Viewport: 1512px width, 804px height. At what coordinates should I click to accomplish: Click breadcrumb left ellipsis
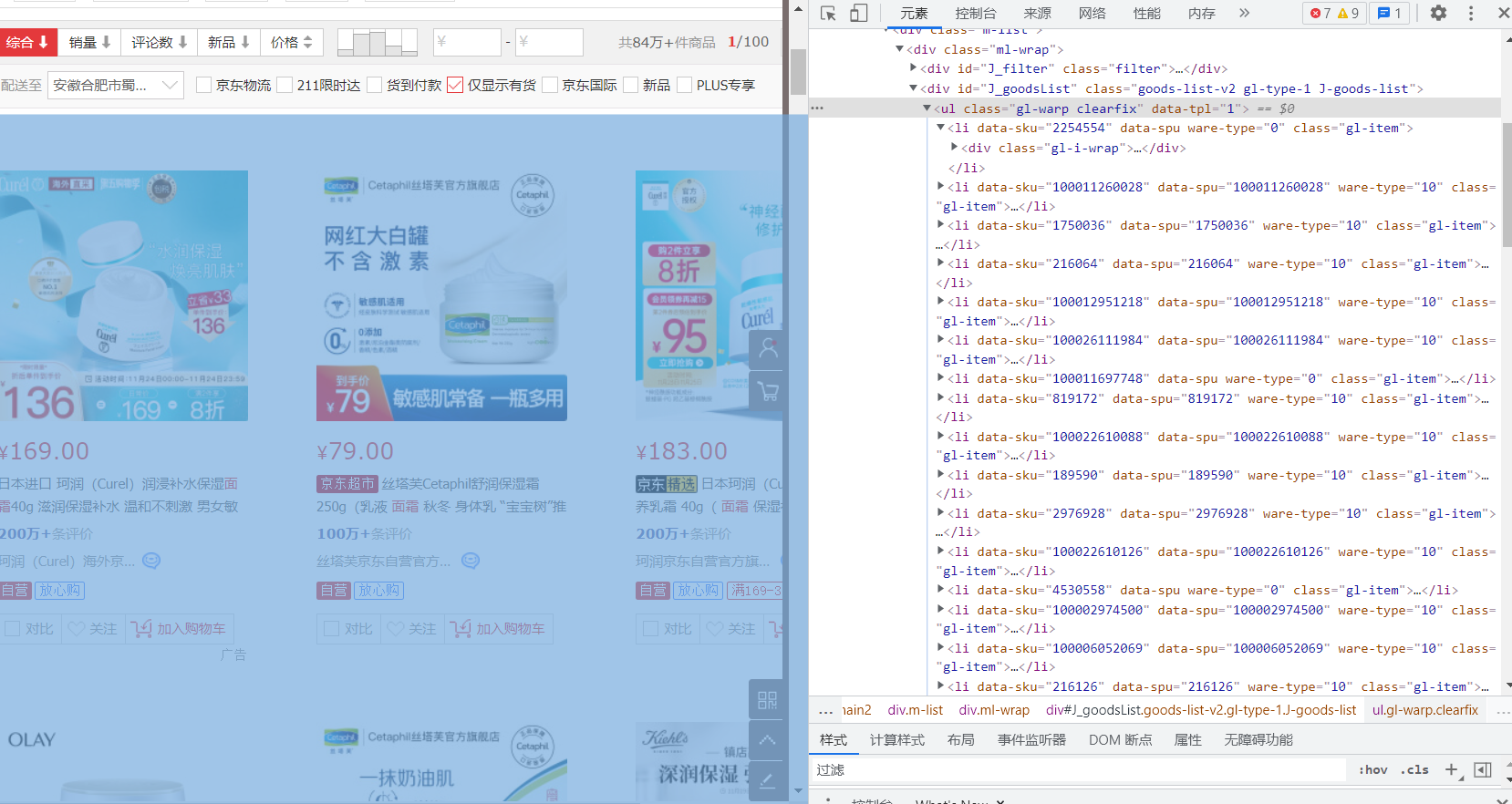pos(825,710)
